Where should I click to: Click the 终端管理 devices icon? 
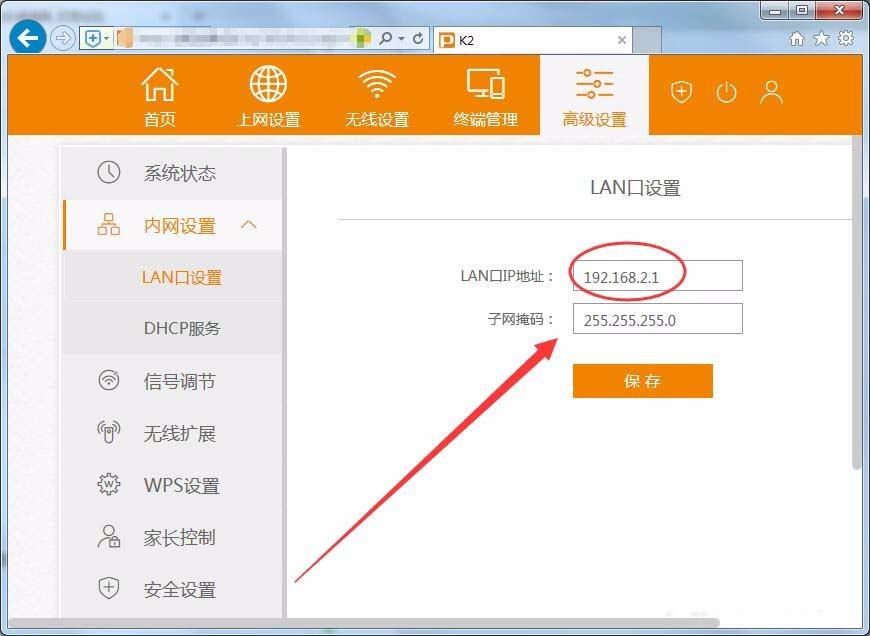click(485, 85)
